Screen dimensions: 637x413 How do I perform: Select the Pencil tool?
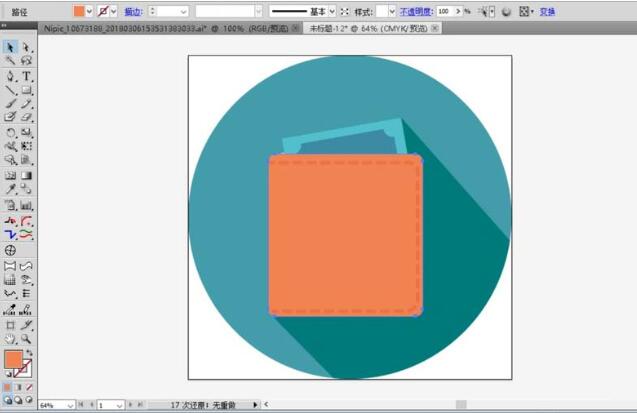[26, 104]
